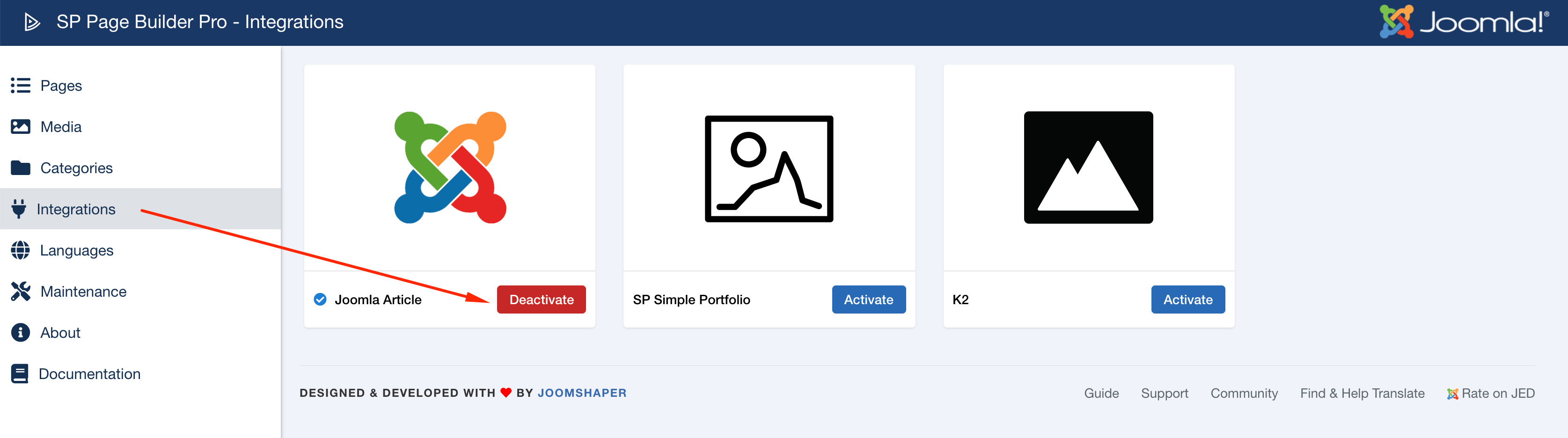
Task: Click the SP Page Builder logo icon
Action: [x=32, y=22]
